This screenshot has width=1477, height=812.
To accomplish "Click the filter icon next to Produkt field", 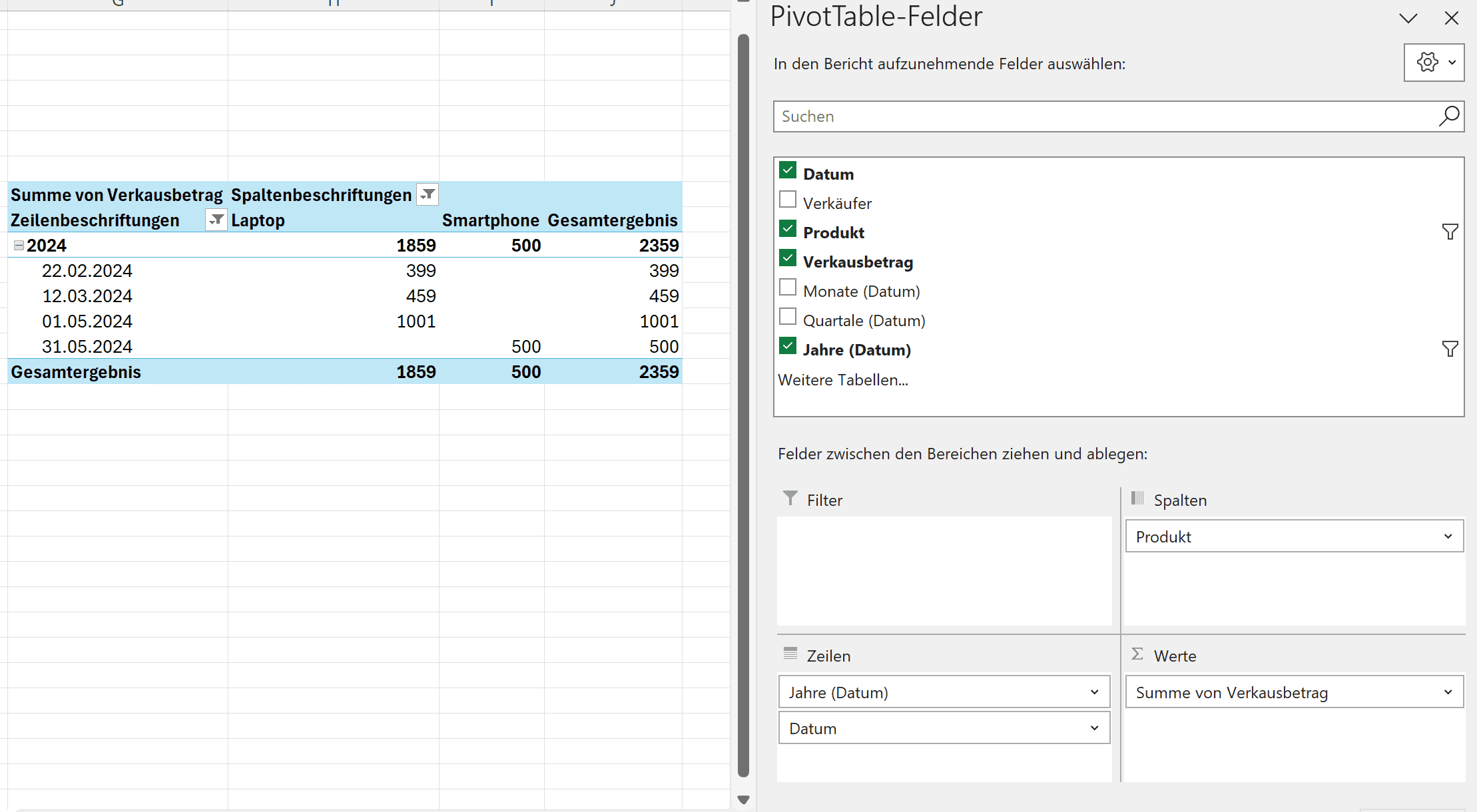I will coord(1450,232).
